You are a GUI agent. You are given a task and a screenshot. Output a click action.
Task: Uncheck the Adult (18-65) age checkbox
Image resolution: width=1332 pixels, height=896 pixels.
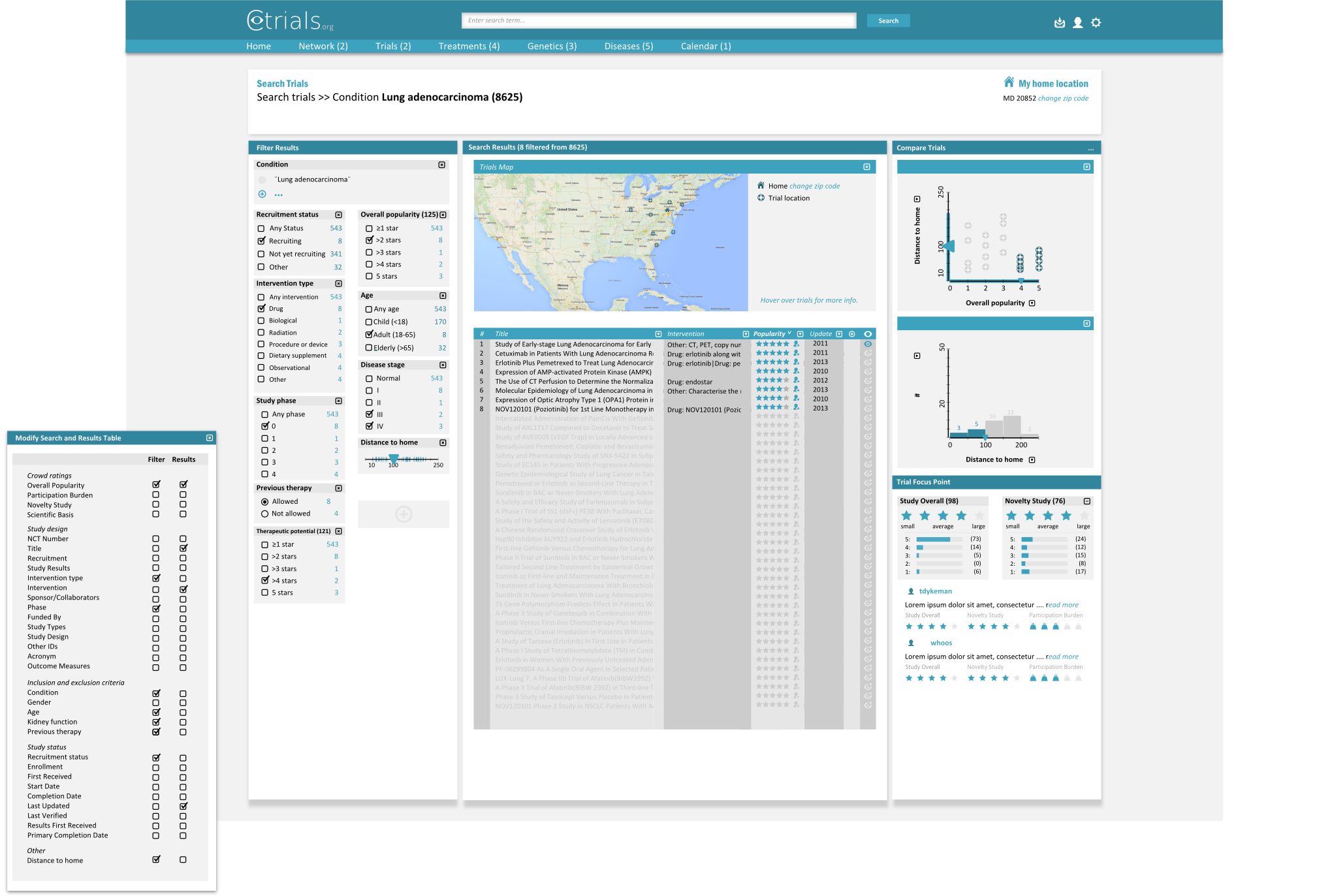click(369, 334)
